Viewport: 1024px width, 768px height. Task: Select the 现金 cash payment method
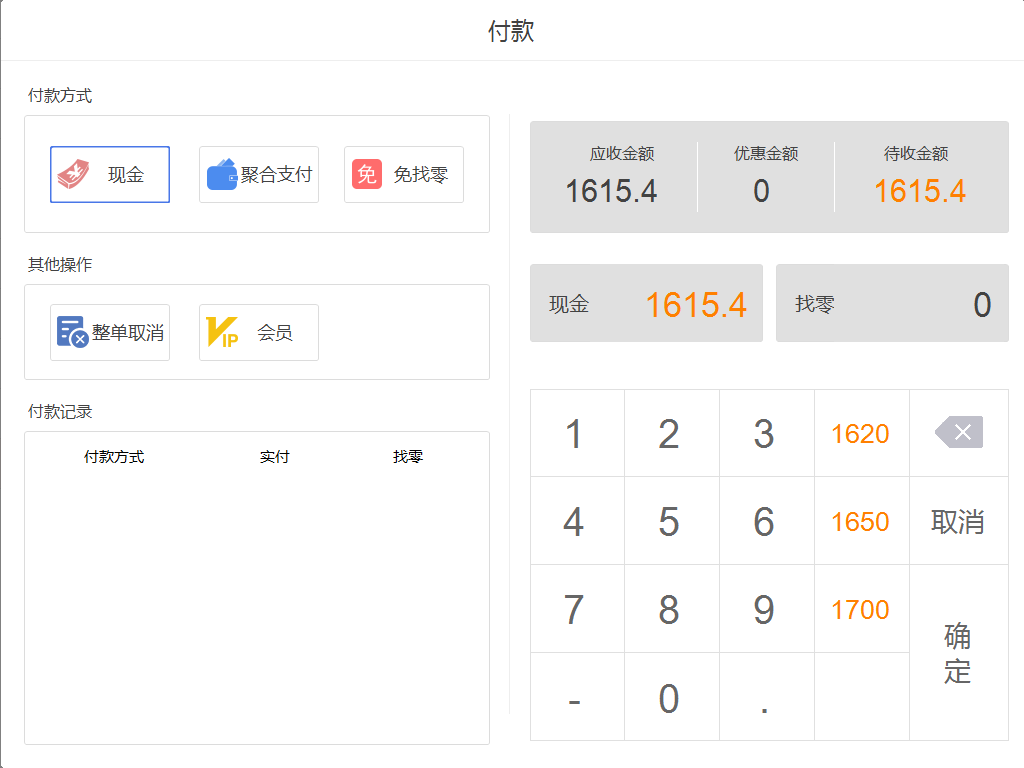click(x=110, y=174)
